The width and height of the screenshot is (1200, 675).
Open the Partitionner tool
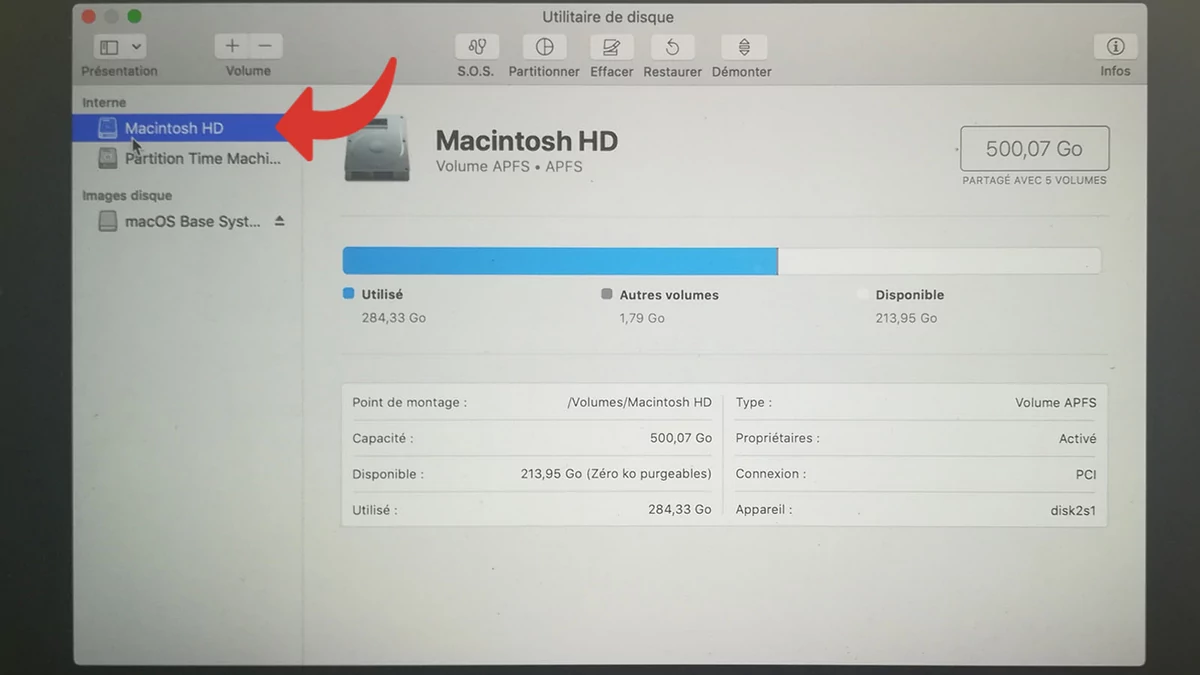pyautogui.click(x=544, y=47)
